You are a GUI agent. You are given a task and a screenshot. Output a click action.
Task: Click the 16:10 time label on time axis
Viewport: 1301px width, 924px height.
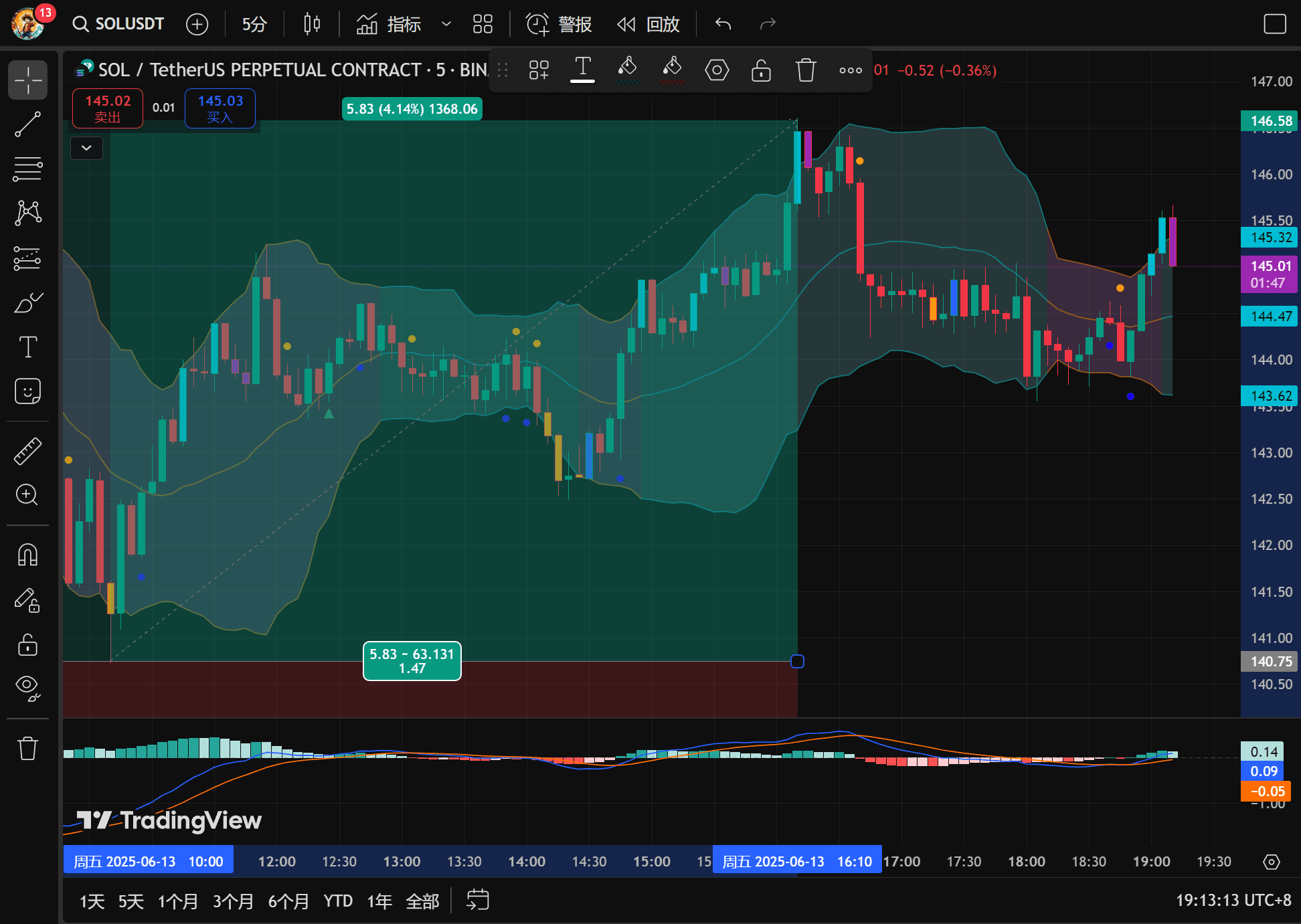[797, 861]
